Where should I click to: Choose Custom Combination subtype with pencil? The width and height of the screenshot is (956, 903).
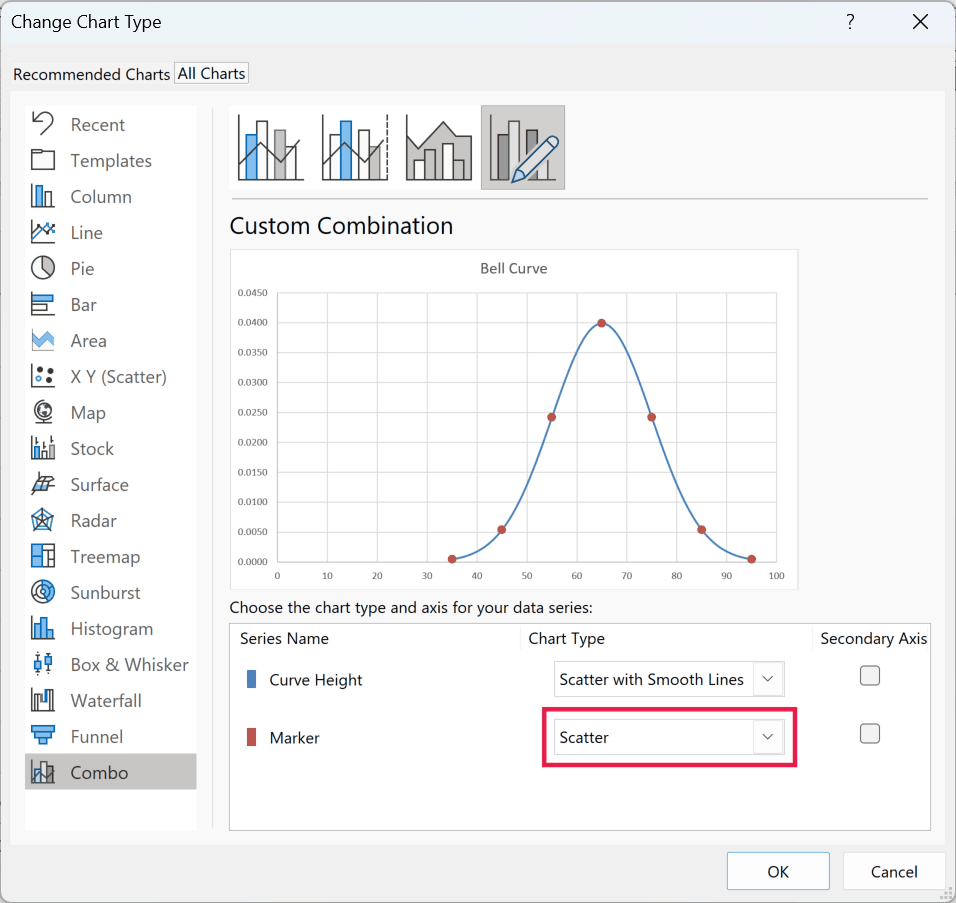[523, 148]
